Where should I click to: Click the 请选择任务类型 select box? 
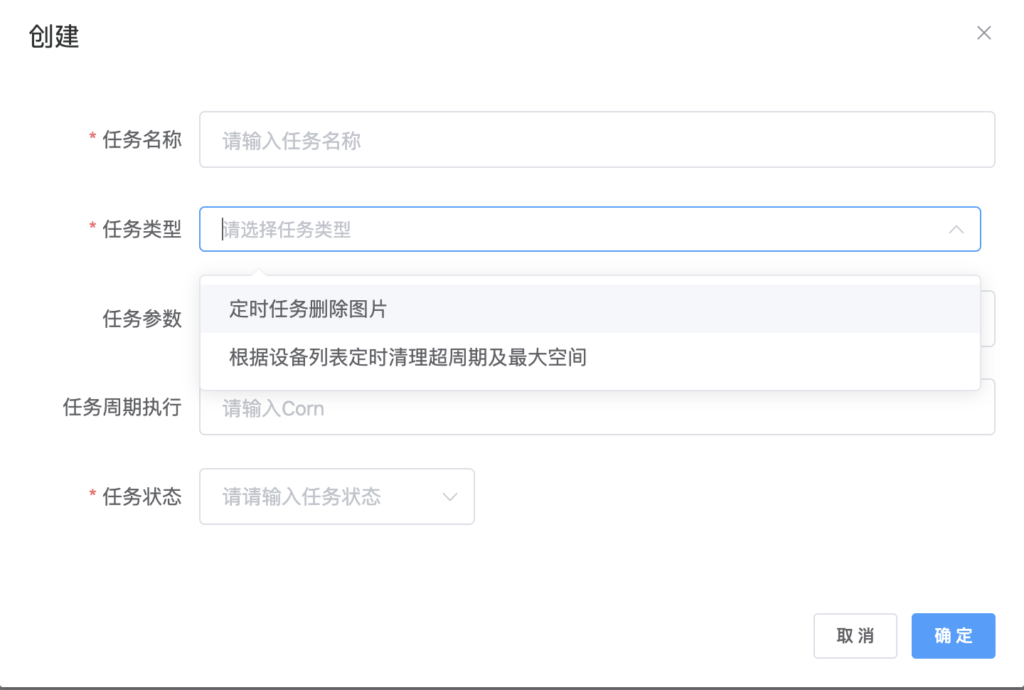[x=580, y=230]
